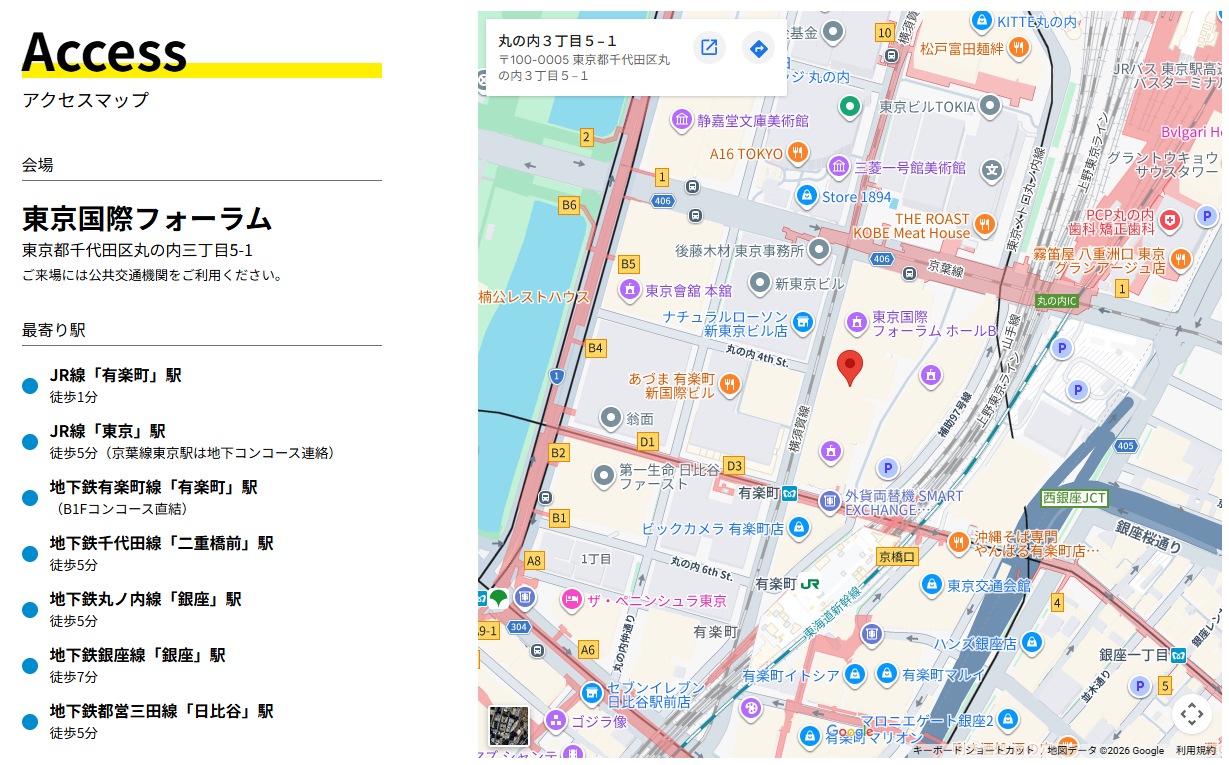Open the 翁面 gray marker
This screenshot has height=765, width=1229.
click(x=611, y=417)
